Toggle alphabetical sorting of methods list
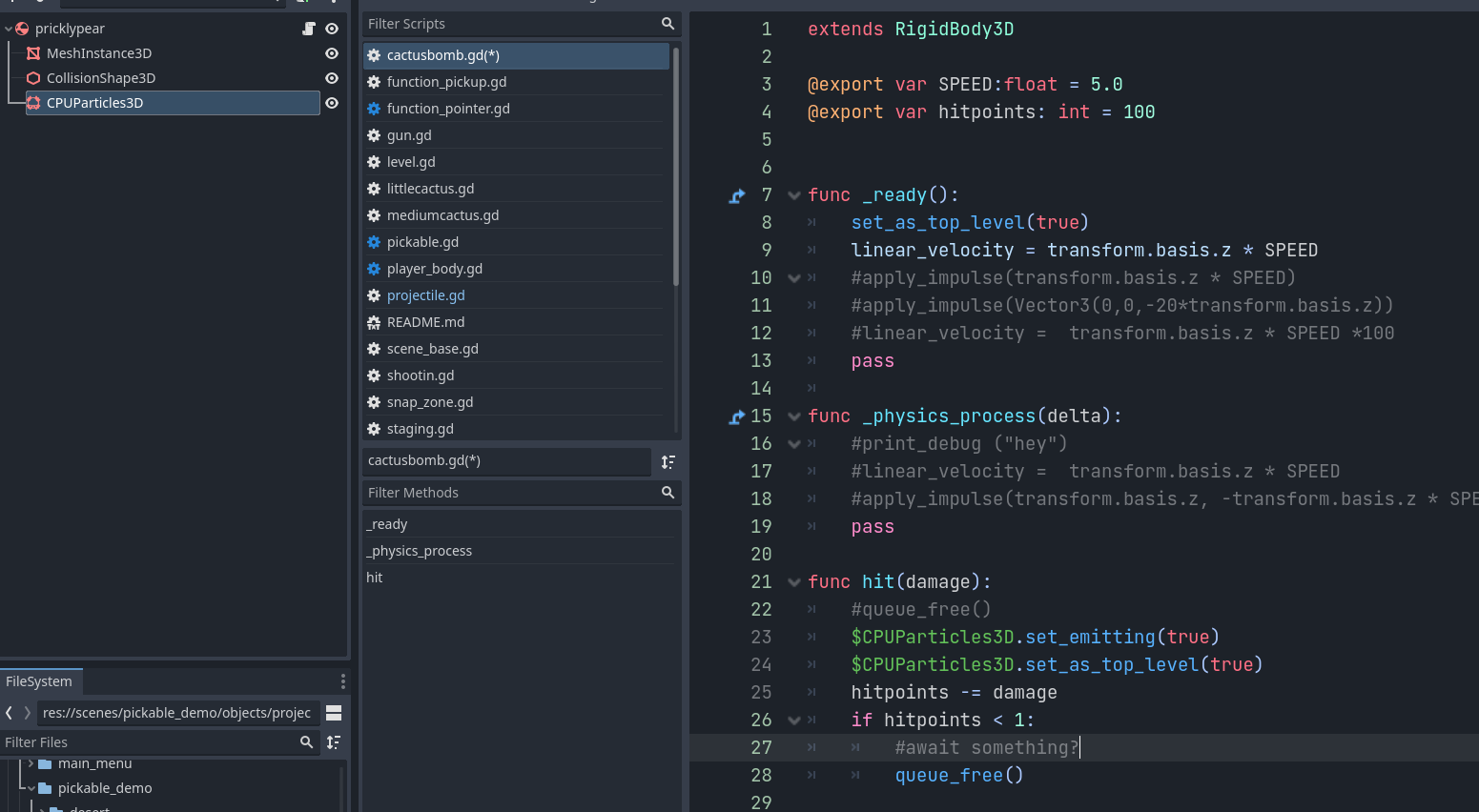This screenshot has width=1479, height=812. point(668,461)
